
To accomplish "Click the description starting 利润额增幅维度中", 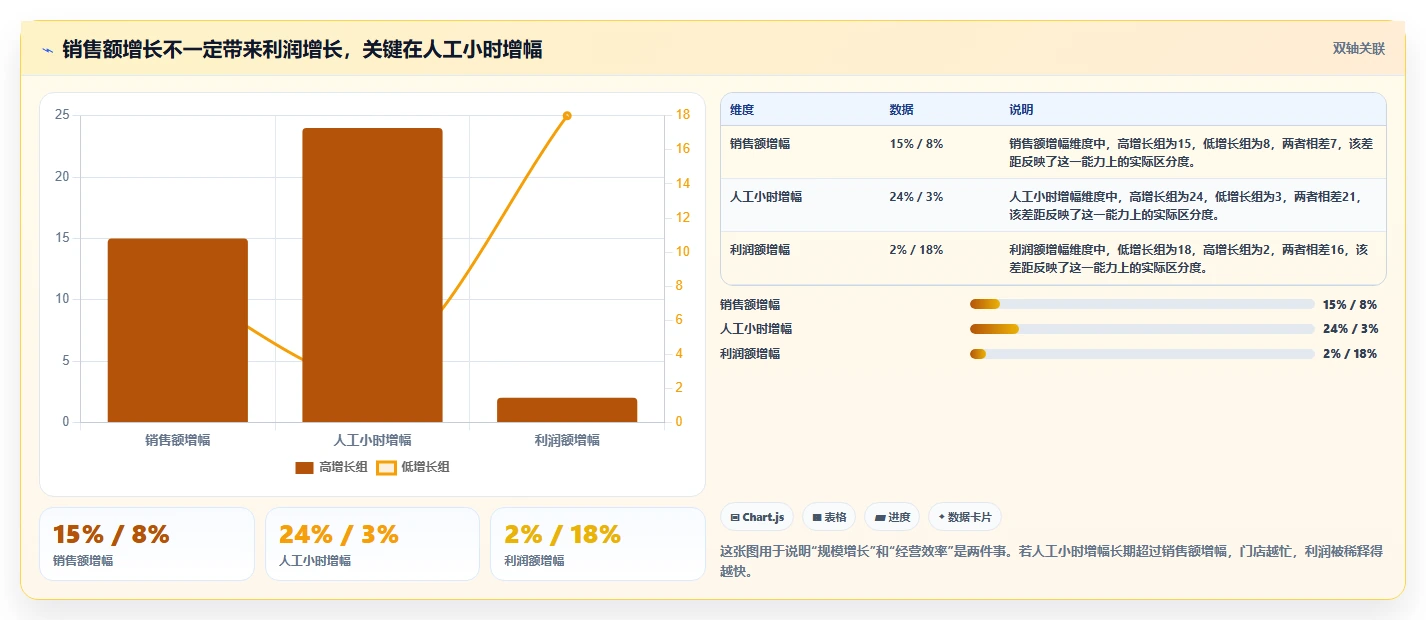I will coord(1191,258).
